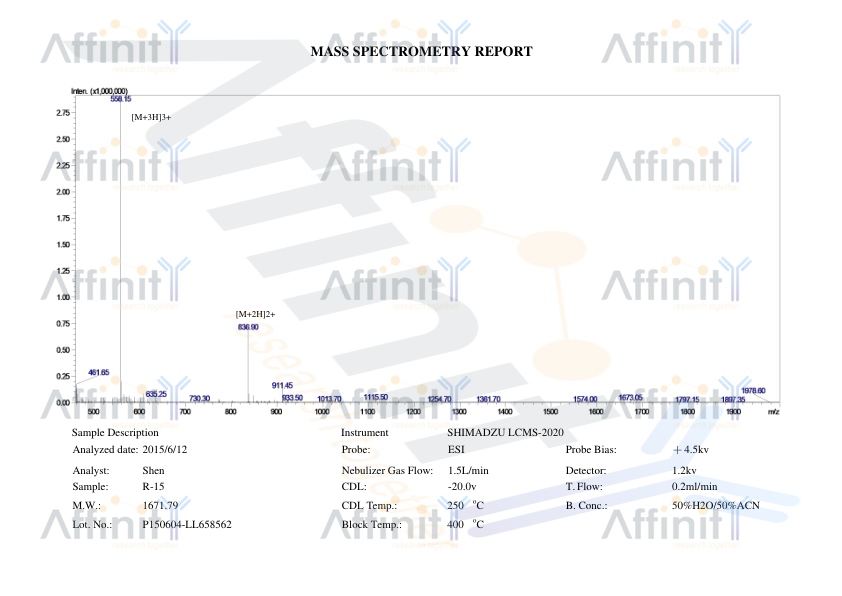Image resolution: width=842 pixels, height=596 pixels.
Task: Click the 1254.70 peak label
Action: click(439, 399)
